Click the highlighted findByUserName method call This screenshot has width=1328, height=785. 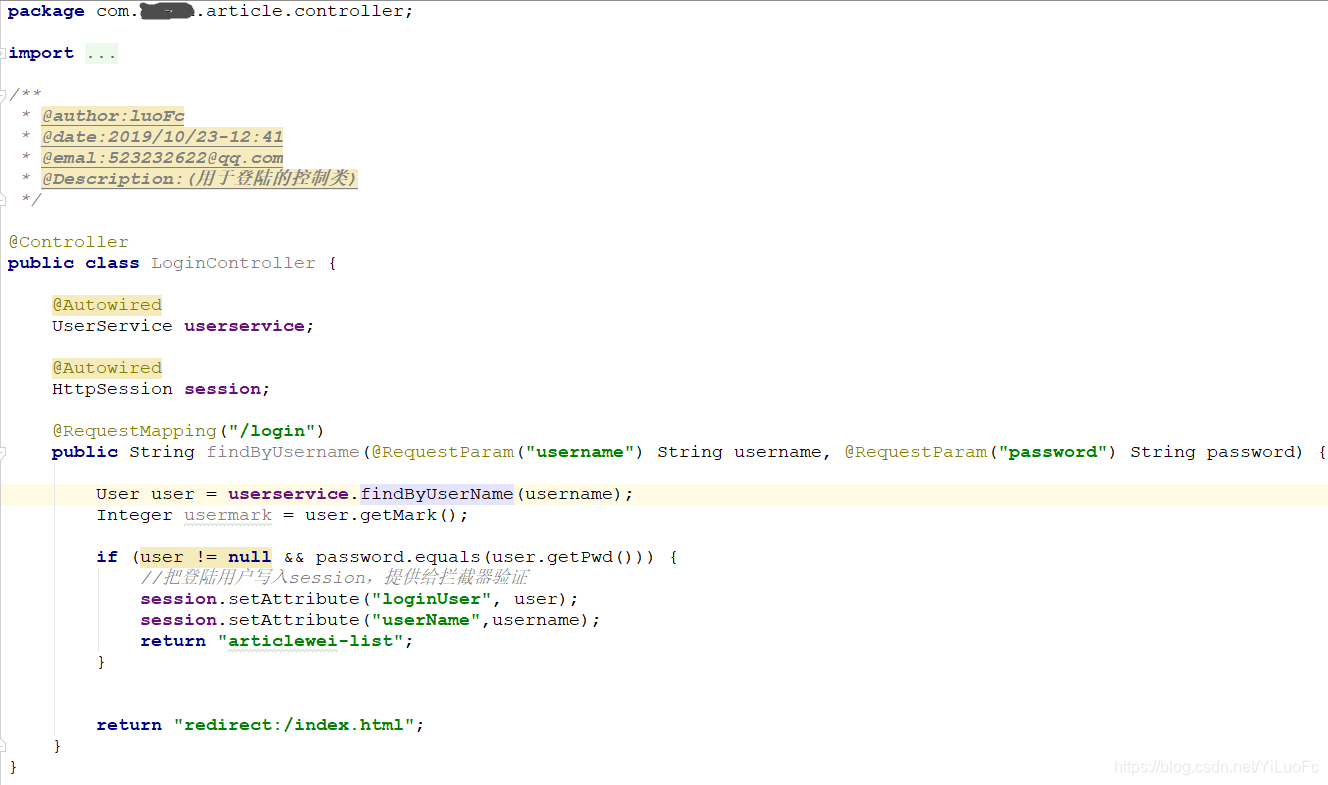[437, 494]
